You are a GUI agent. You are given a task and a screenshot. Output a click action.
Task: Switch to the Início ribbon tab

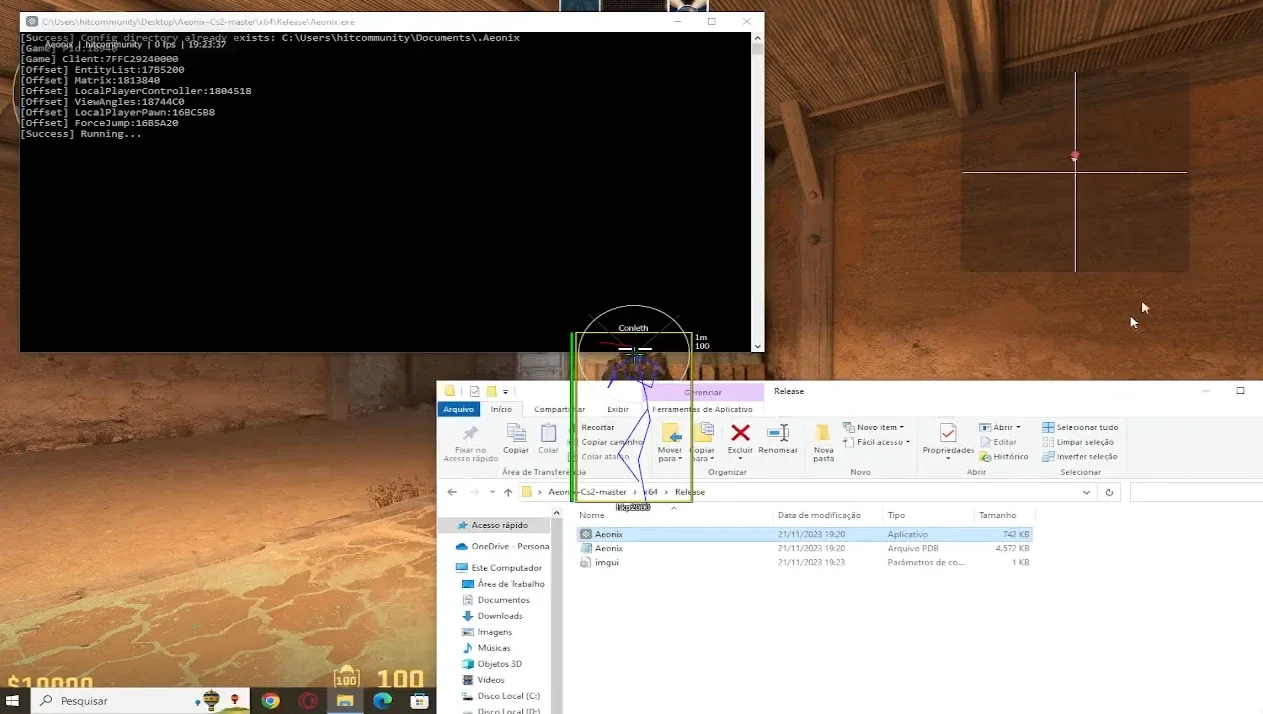click(x=501, y=409)
